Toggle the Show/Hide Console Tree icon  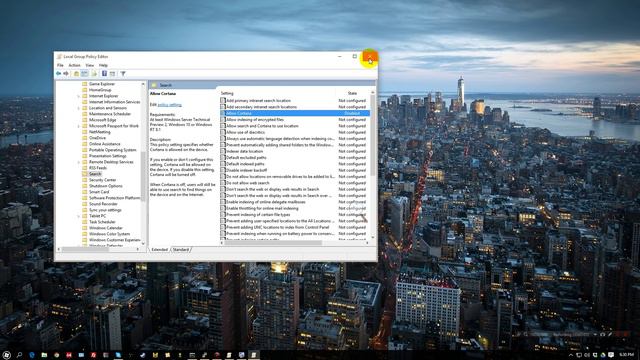84,73
